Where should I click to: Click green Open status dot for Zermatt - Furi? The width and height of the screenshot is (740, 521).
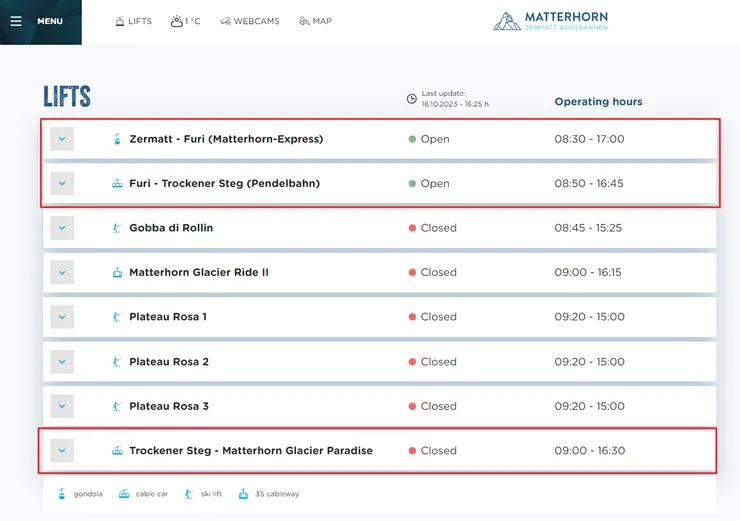click(412, 139)
